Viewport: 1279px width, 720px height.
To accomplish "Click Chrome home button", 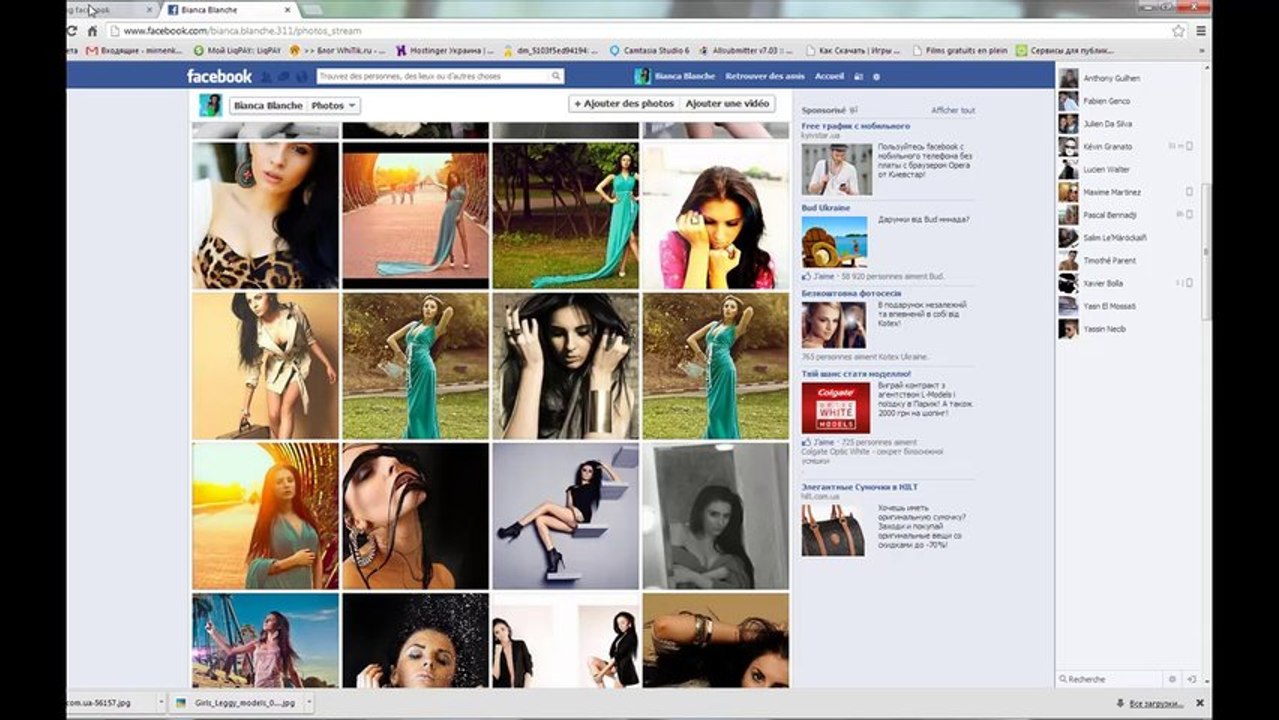I will coord(92,31).
